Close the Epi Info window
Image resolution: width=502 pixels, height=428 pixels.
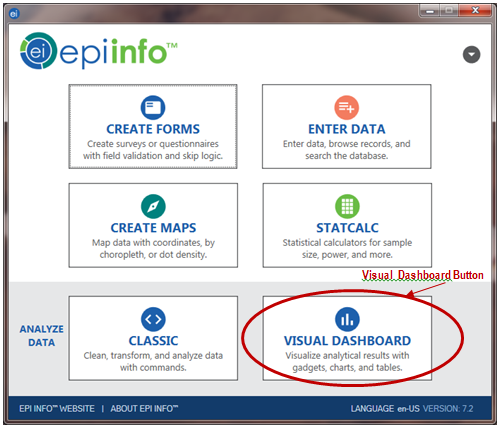click(x=475, y=11)
